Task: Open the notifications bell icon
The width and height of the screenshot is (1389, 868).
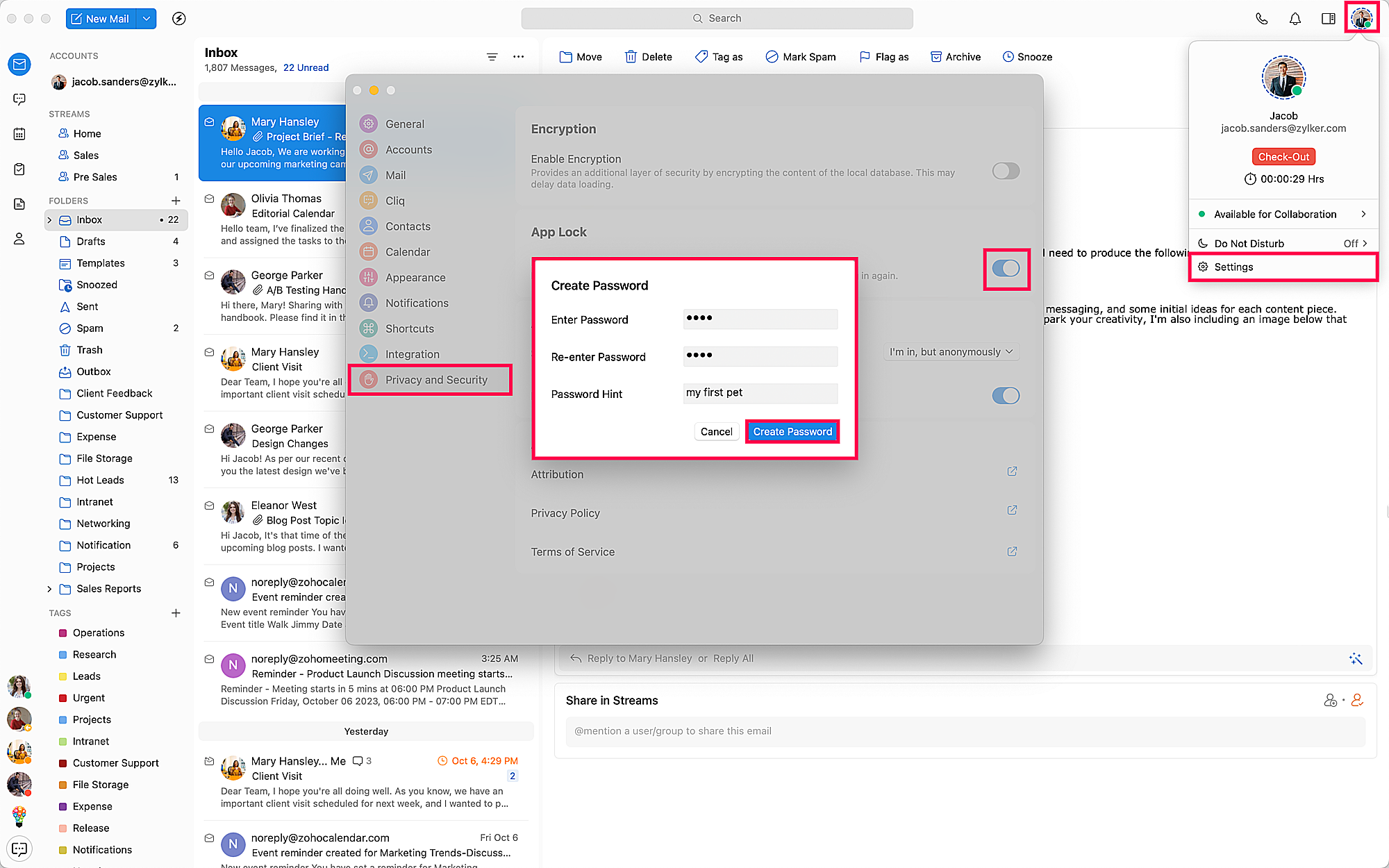Action: [x=1295, y=19]
